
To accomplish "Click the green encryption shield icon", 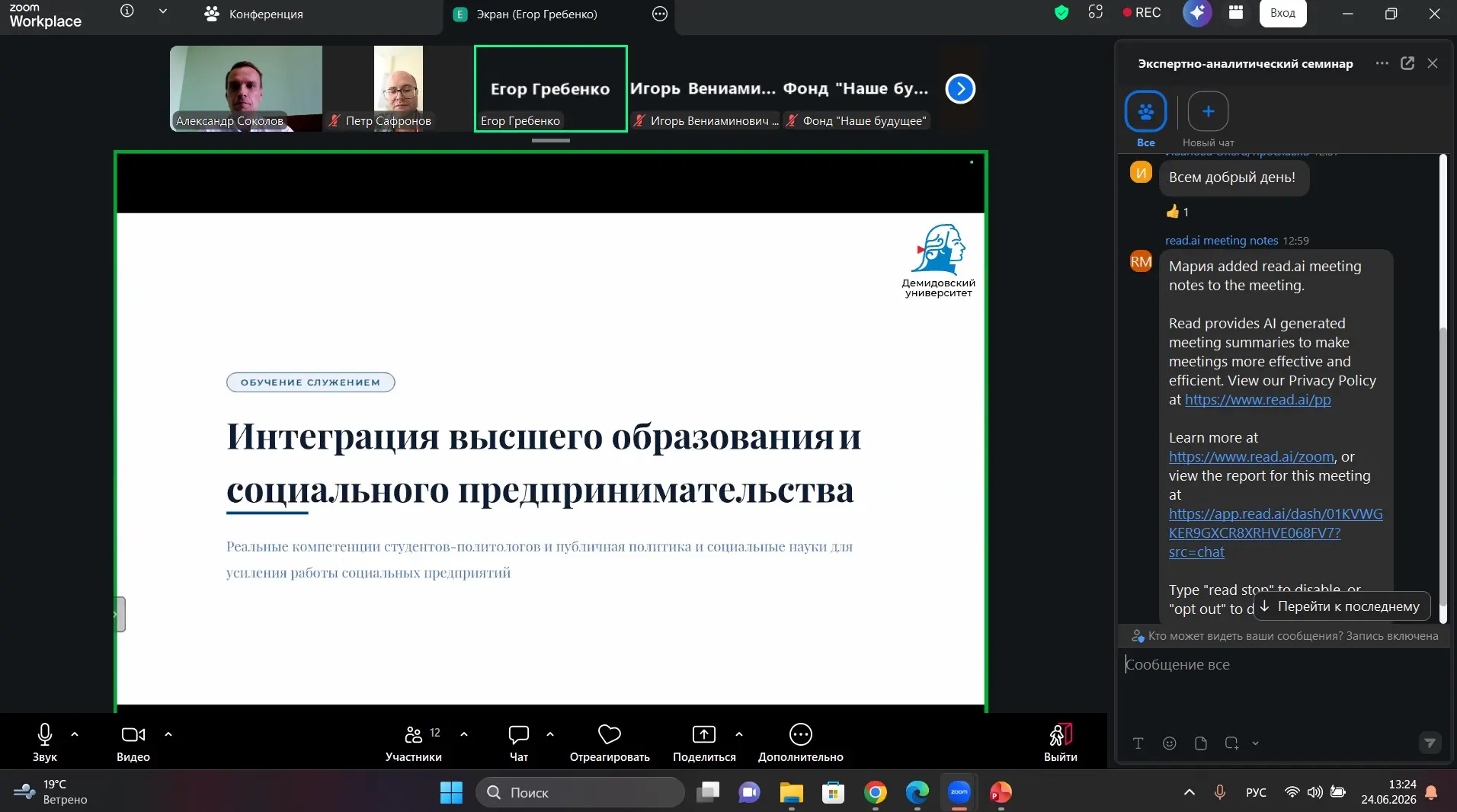I will coord(1062,12).
